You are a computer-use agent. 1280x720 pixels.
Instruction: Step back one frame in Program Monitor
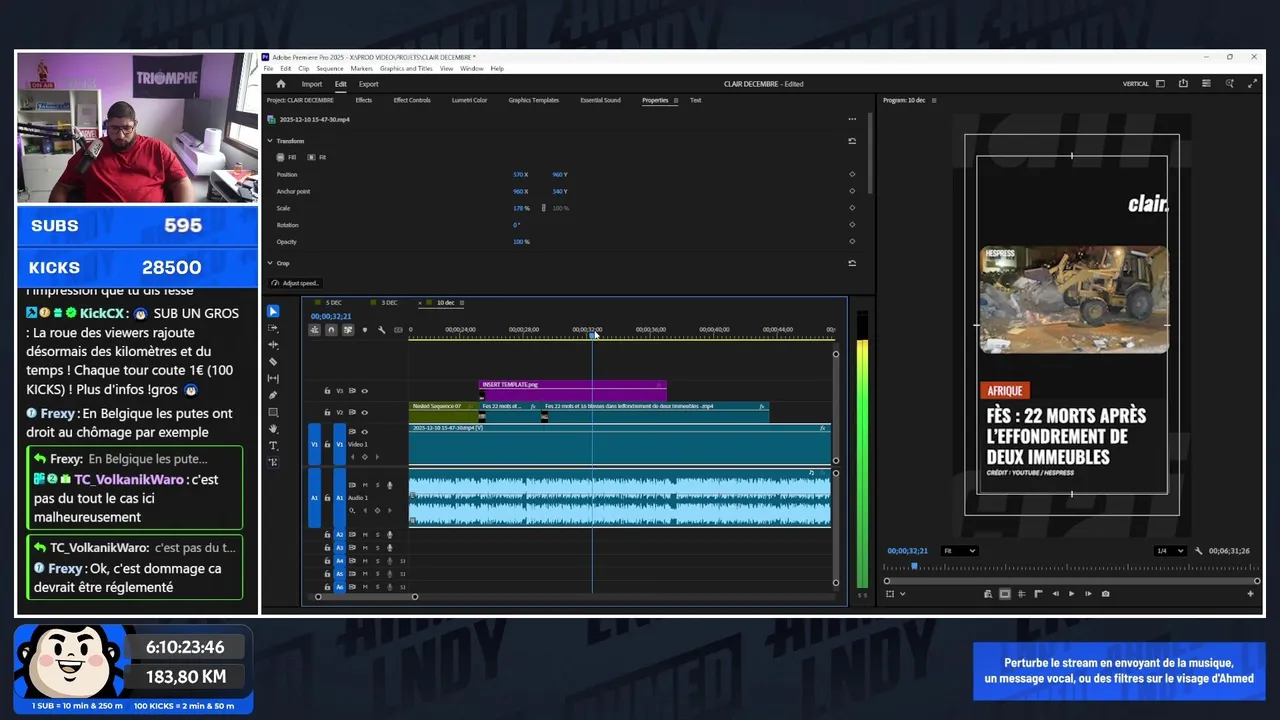pos(1055,594)
